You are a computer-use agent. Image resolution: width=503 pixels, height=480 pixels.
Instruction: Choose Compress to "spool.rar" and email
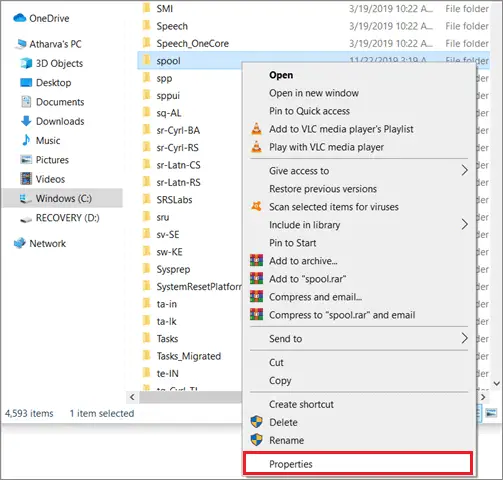(342, 315)
